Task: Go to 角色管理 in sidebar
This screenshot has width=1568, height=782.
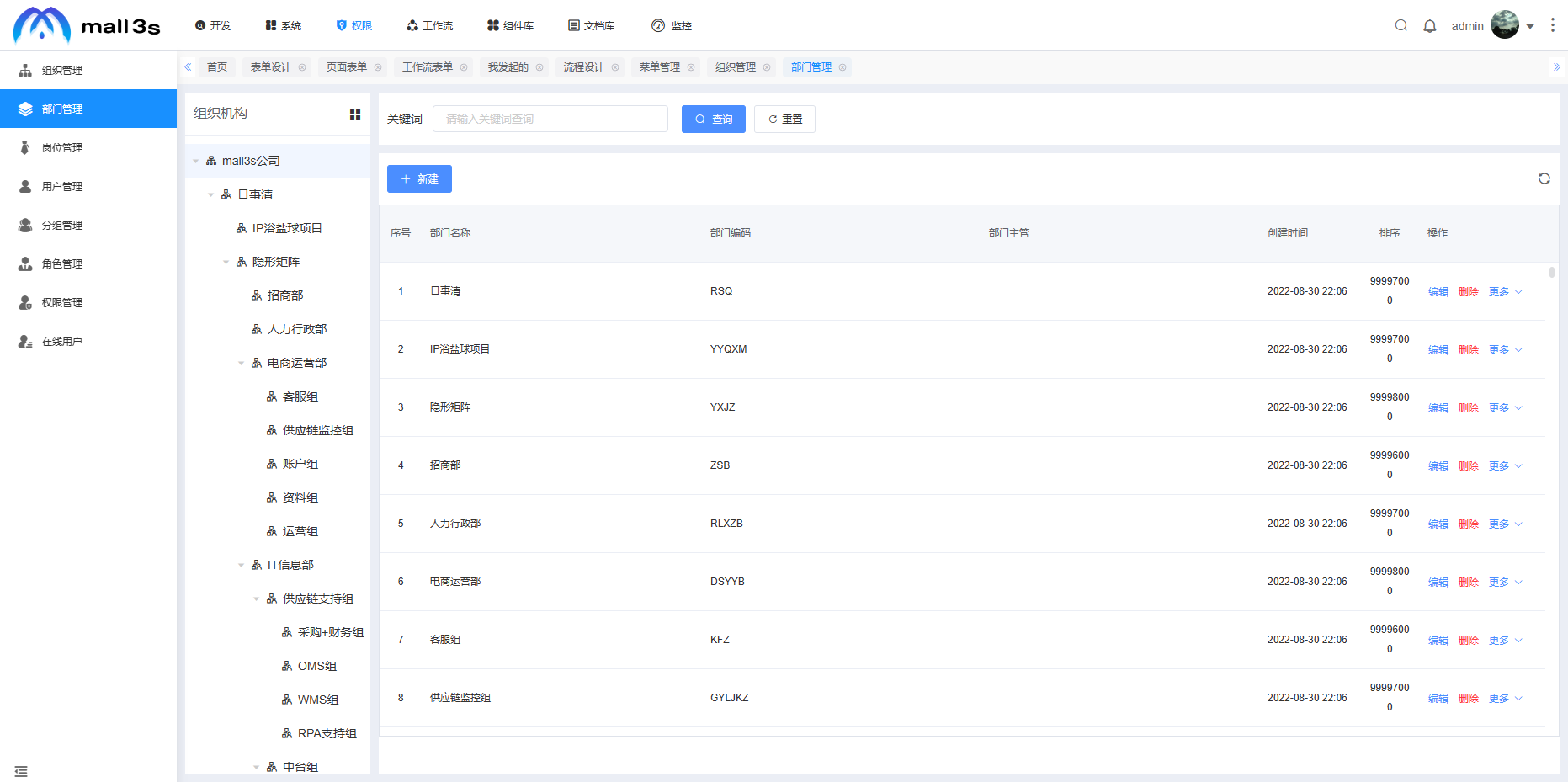Action: tap(88, 263)
